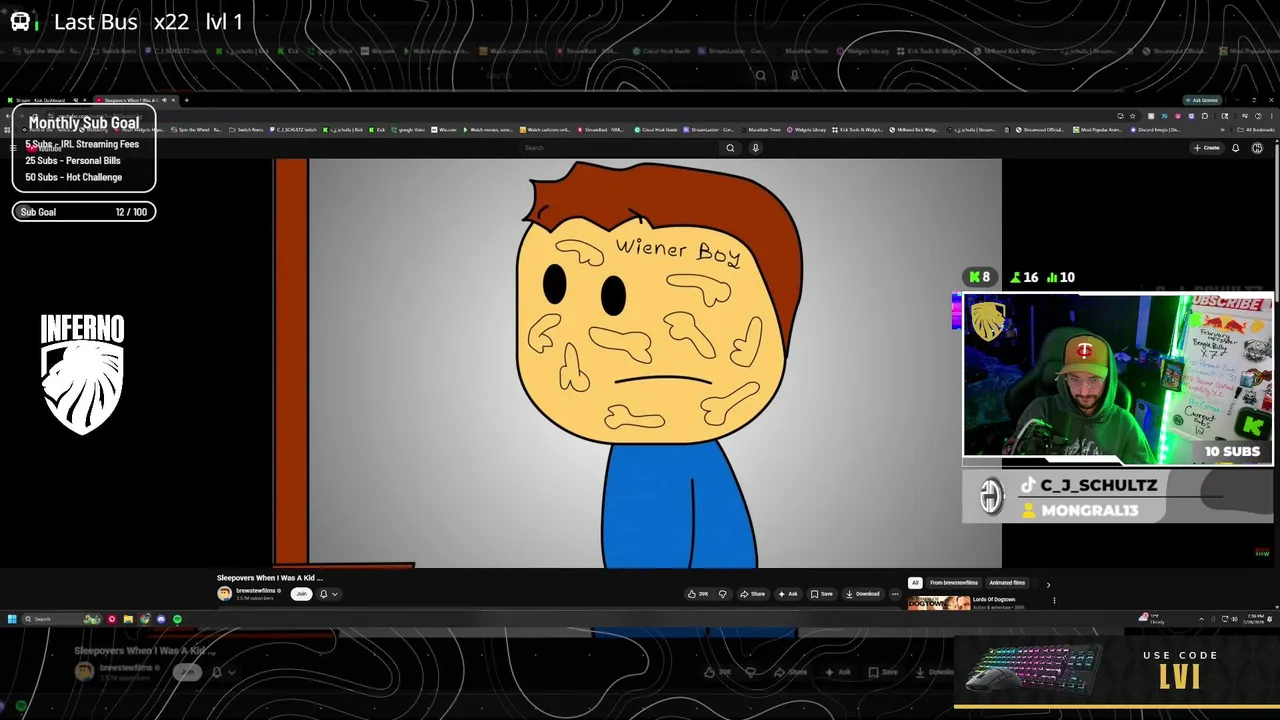Click the YouTube search magnifier button
Viewport: 1280px width, 720px height.
730,148
